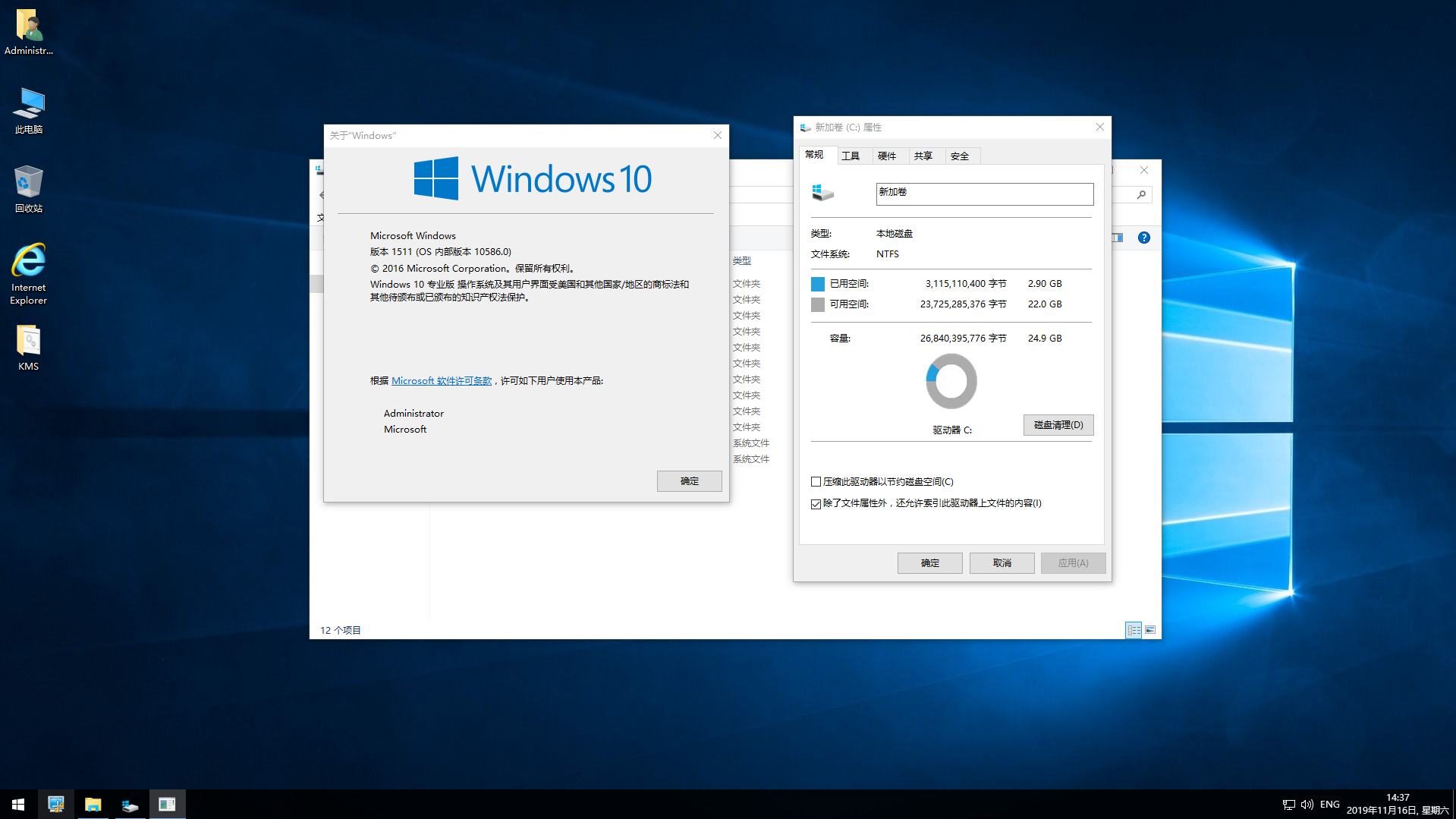Screen dimensions: 1456x819
Task: Open the Administrator folder desktop icon
Action: pyautogui.click(x=29, y=32)
